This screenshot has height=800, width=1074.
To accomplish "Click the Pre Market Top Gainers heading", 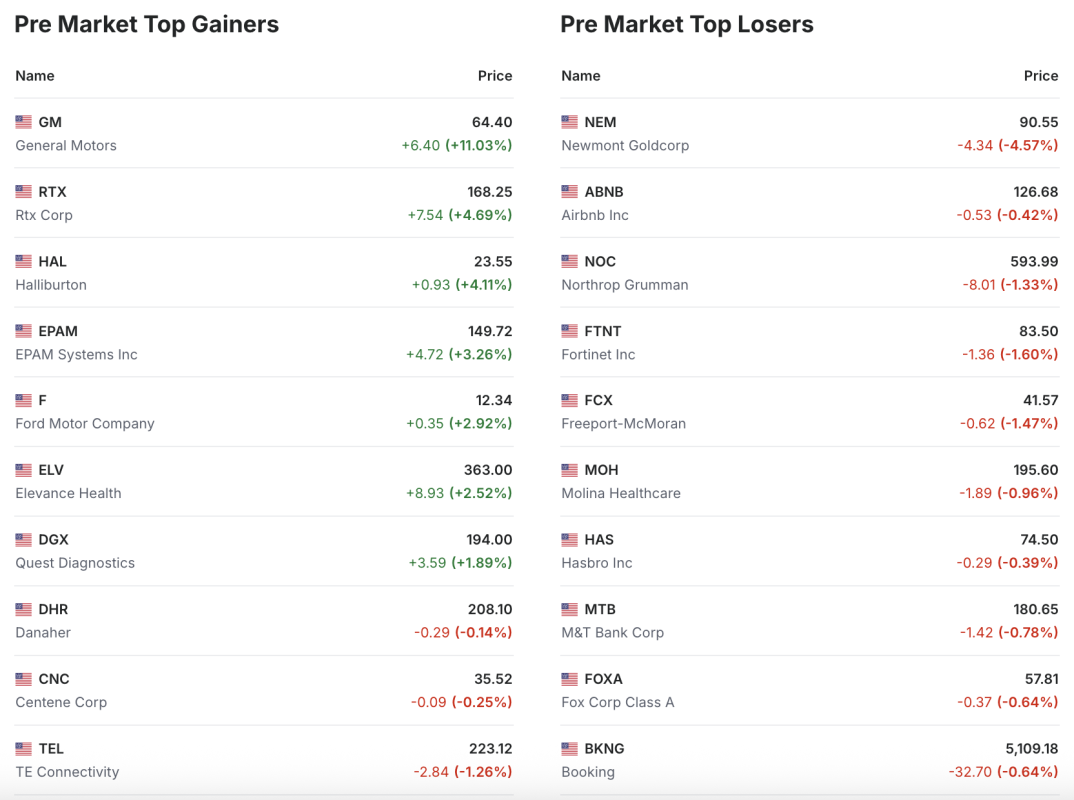I will [147, 25].
